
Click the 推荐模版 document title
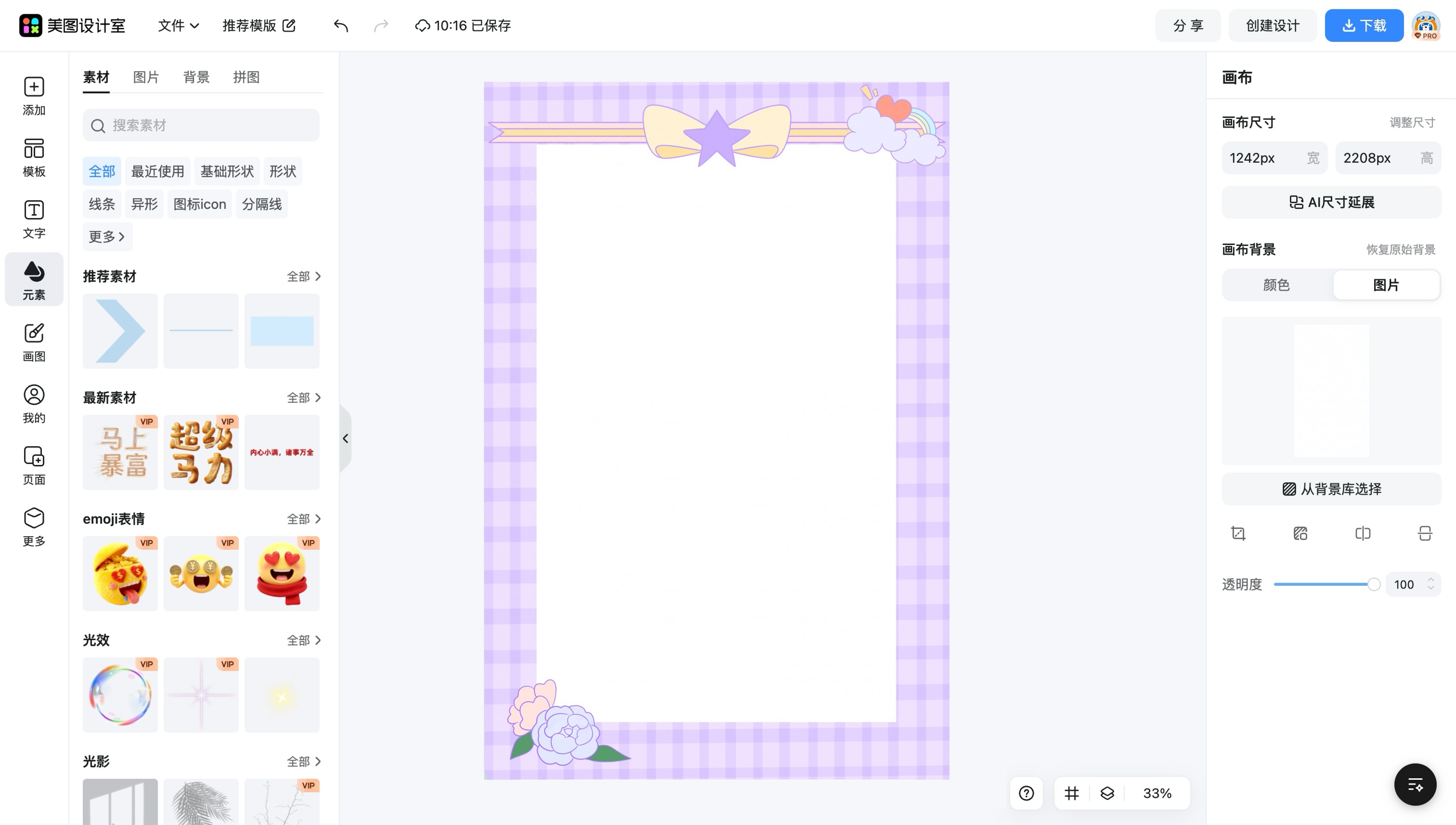point(249,26)
